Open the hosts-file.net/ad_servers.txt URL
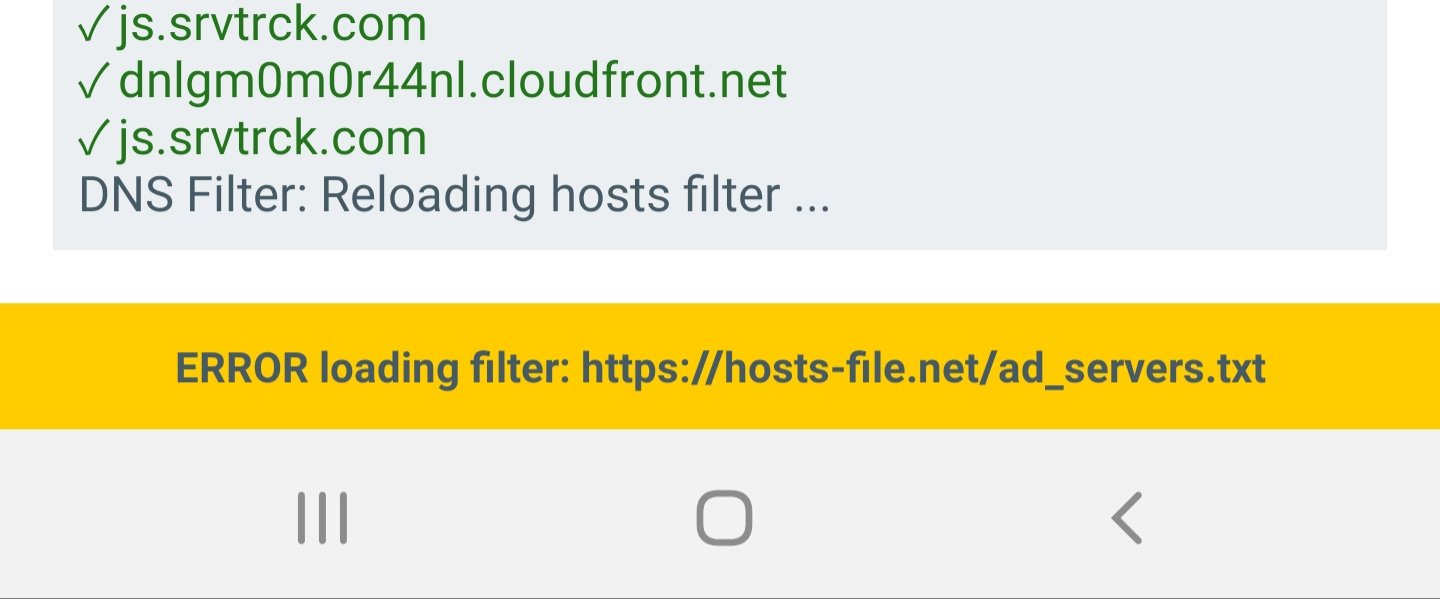The height and width of the screenshot is (599, 1440). coord(924,368)
